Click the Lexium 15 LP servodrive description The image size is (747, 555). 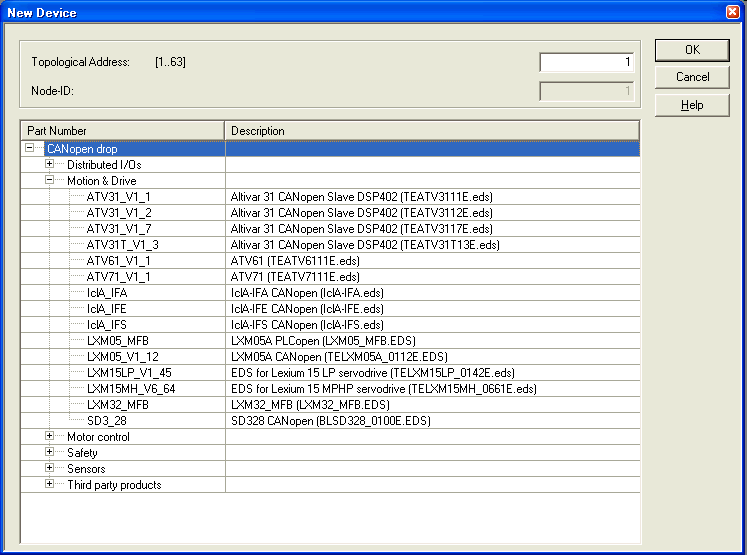tap(373, 373)
